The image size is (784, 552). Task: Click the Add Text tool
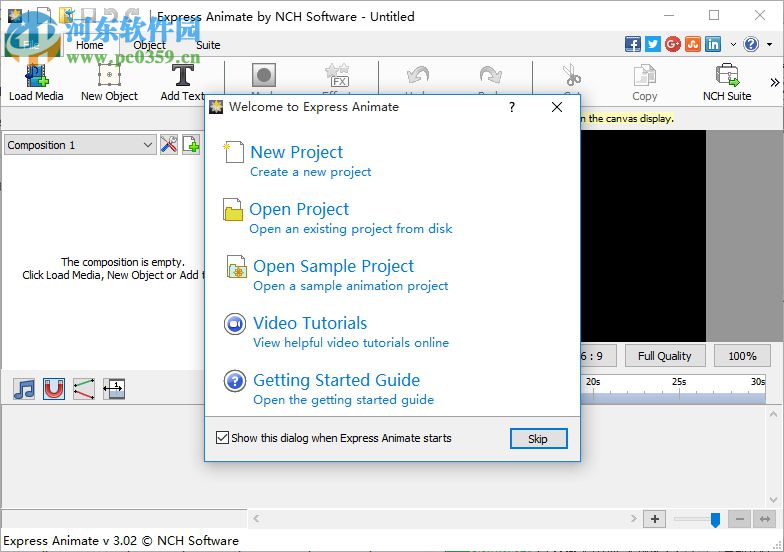[x=182, y=82]
